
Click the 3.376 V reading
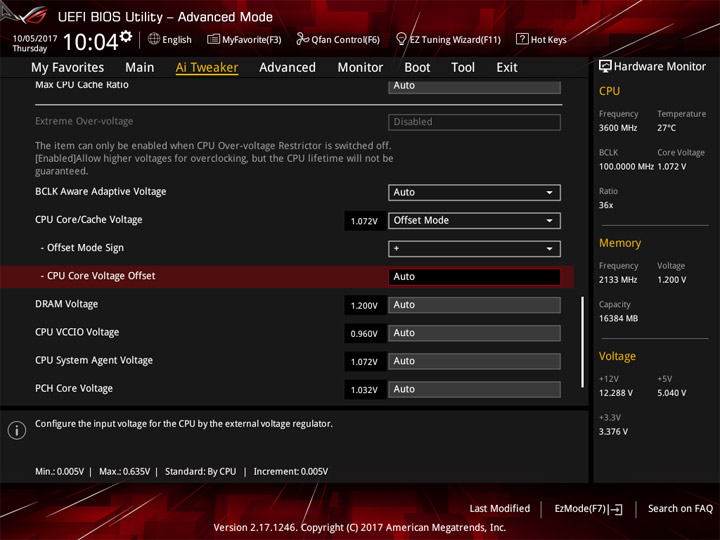(x=613, y=432)
